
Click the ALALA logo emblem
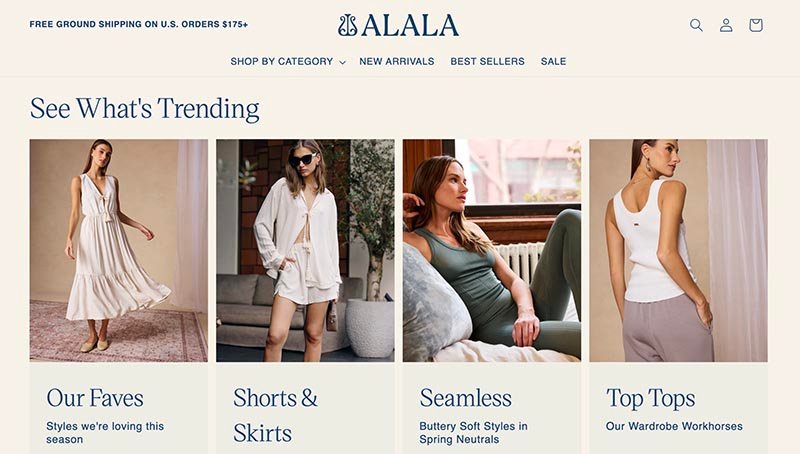(x=348, y=25)
